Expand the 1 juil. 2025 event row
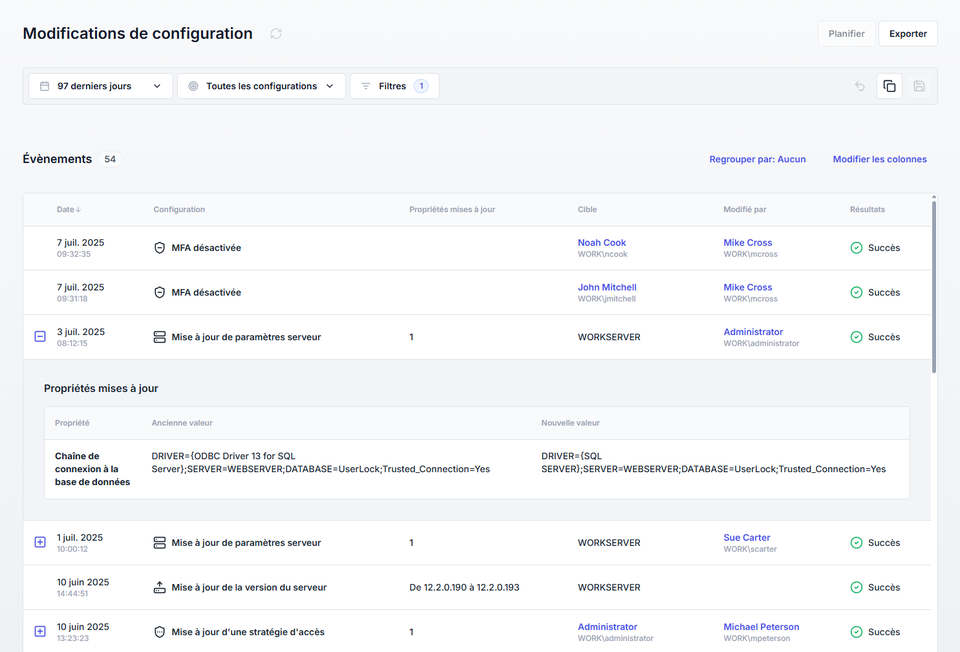Image resolution: width=960 pixels, height=652 pixels. click(x=39, y=542)
